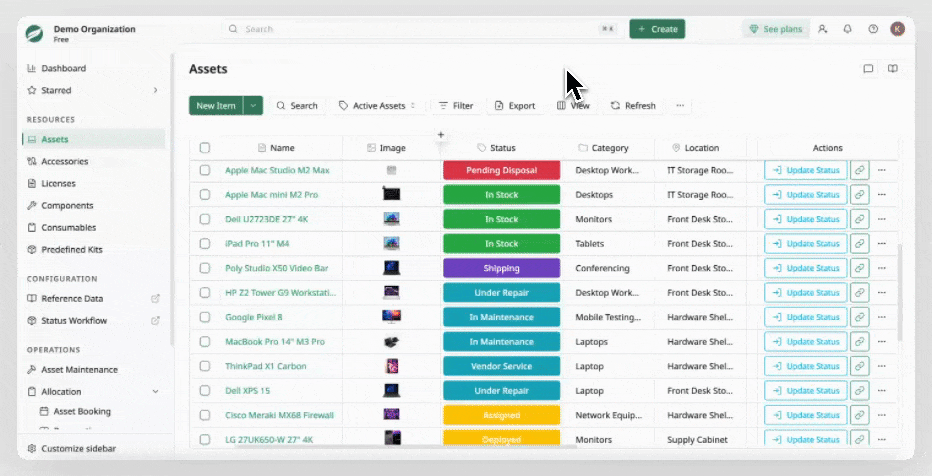Image resolution: width=932 pixels, height=476 pixels.
Task: Collapse the Allocation sidebar section
Action: point(155,392)
